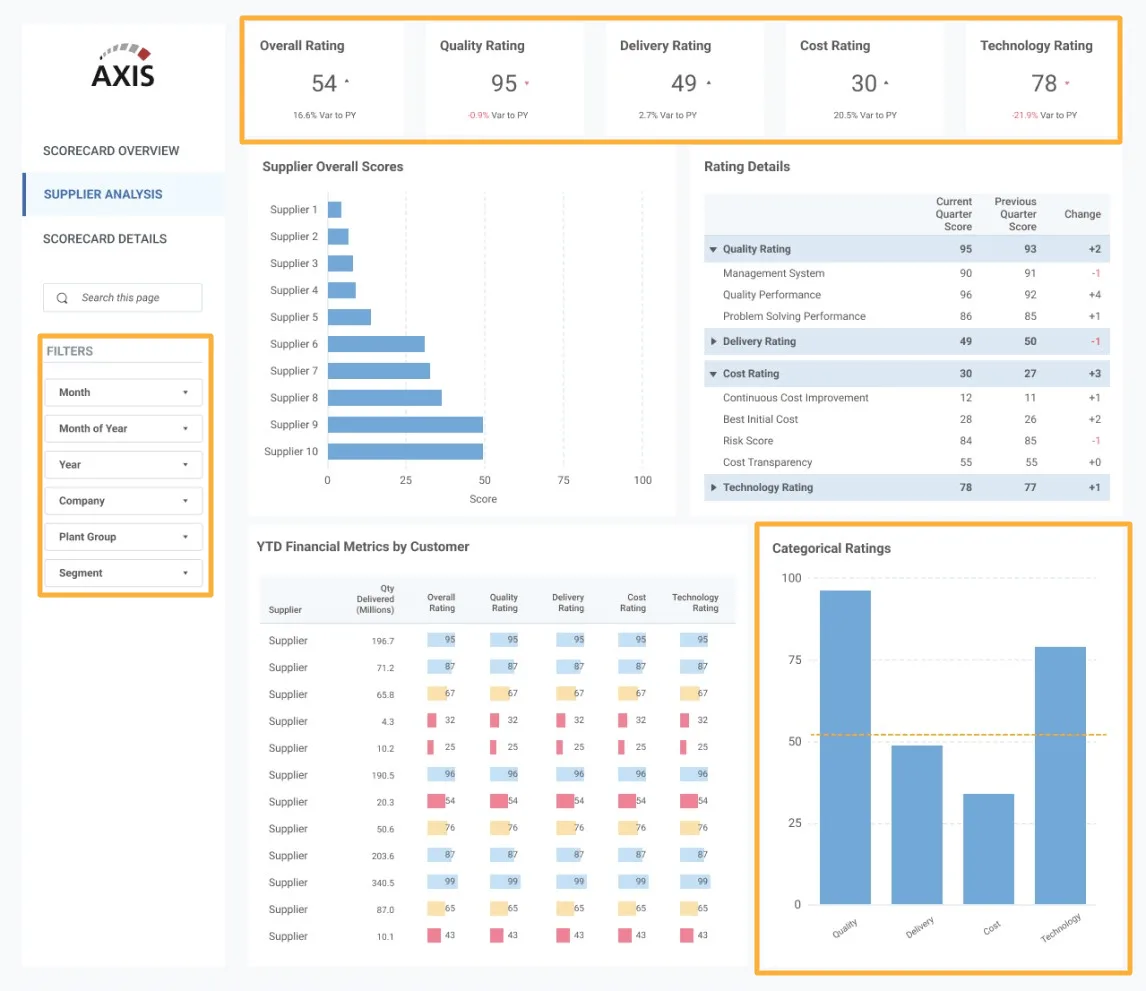Click the AXIS logo

click(123, 66)
